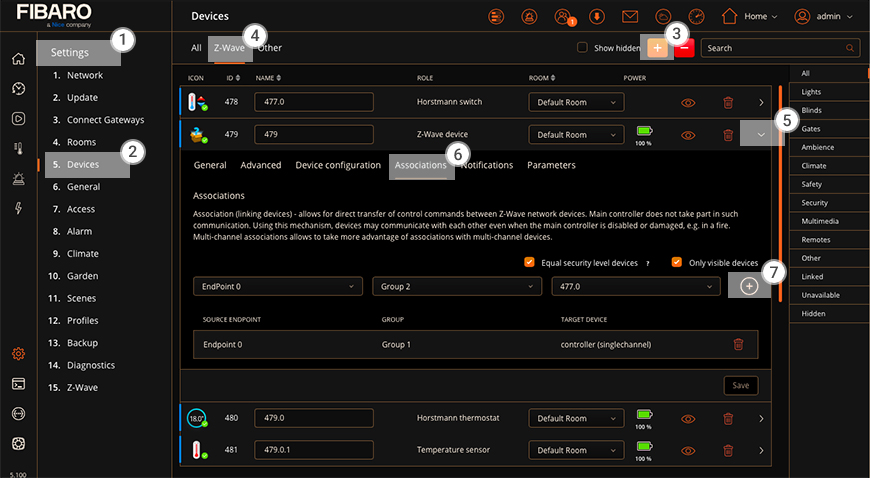Delete the association to controller (singlechannel)
The image size is (870, 478).
[x=738, y=344]
